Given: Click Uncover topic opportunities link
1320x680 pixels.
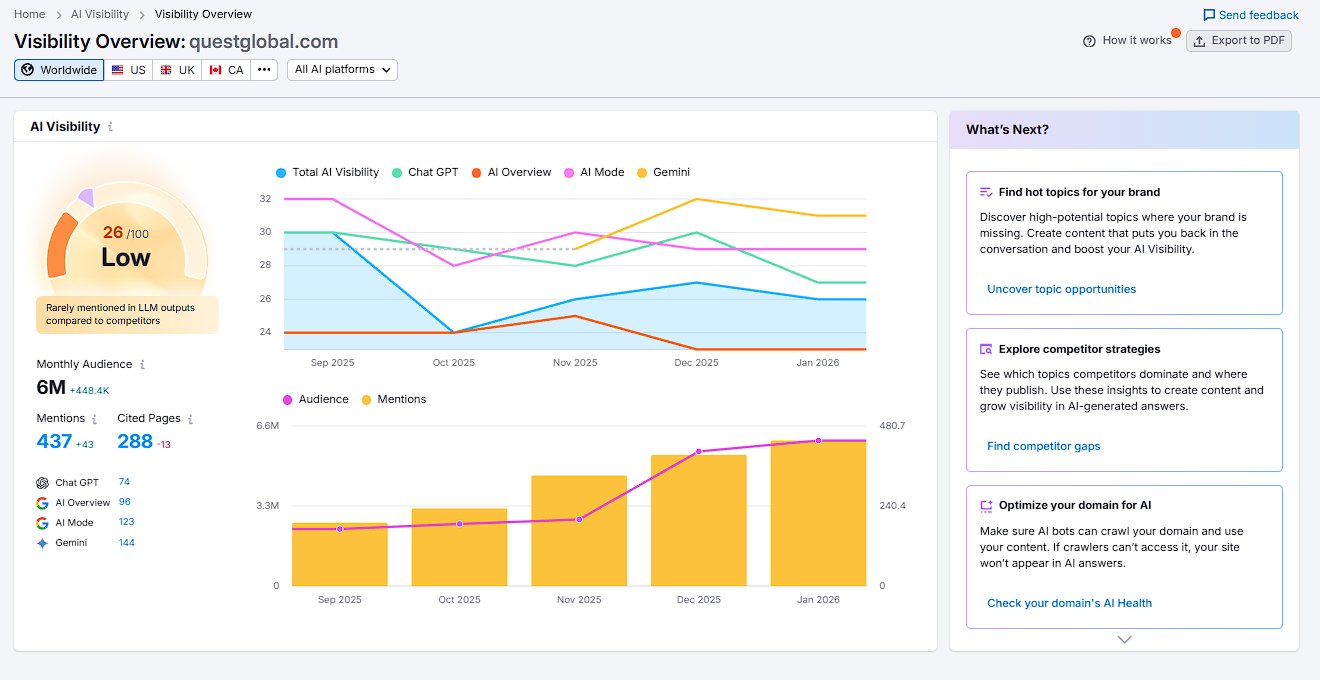Looking at the screenshot, I should 1061,288.
